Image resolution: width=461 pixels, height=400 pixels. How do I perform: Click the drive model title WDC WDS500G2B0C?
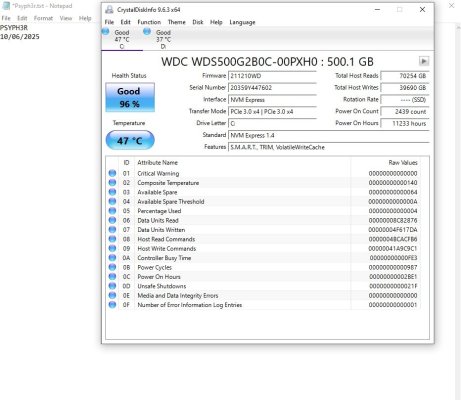click(267, 62)
